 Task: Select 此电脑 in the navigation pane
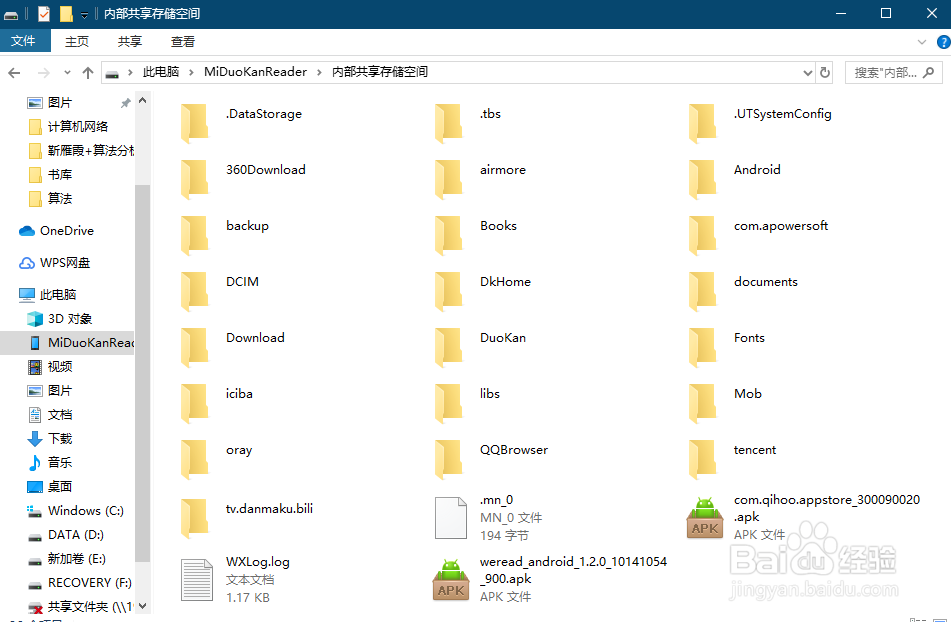pos(47,295)
